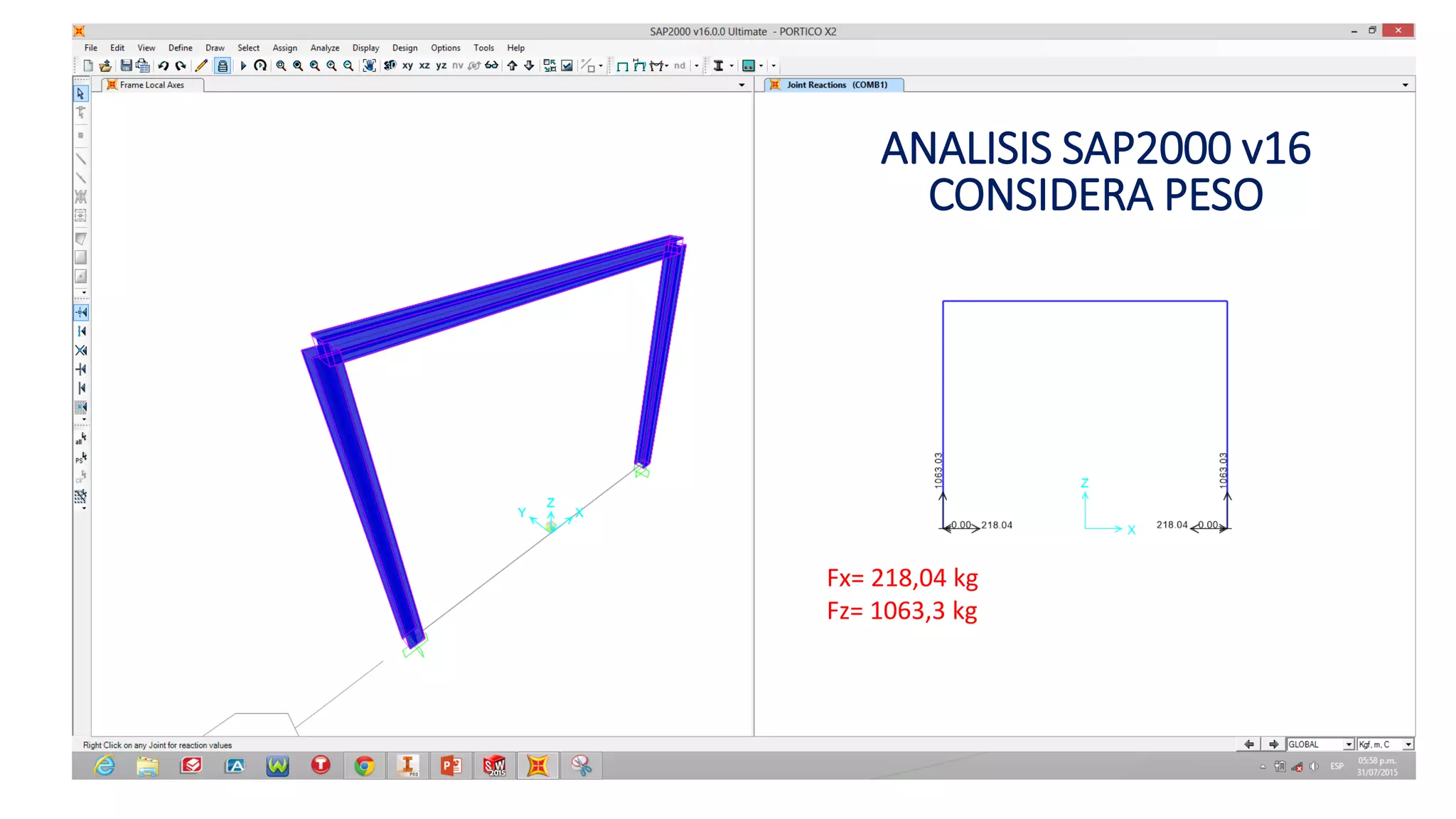Click the Select All tool

click(x=80, y=440)
